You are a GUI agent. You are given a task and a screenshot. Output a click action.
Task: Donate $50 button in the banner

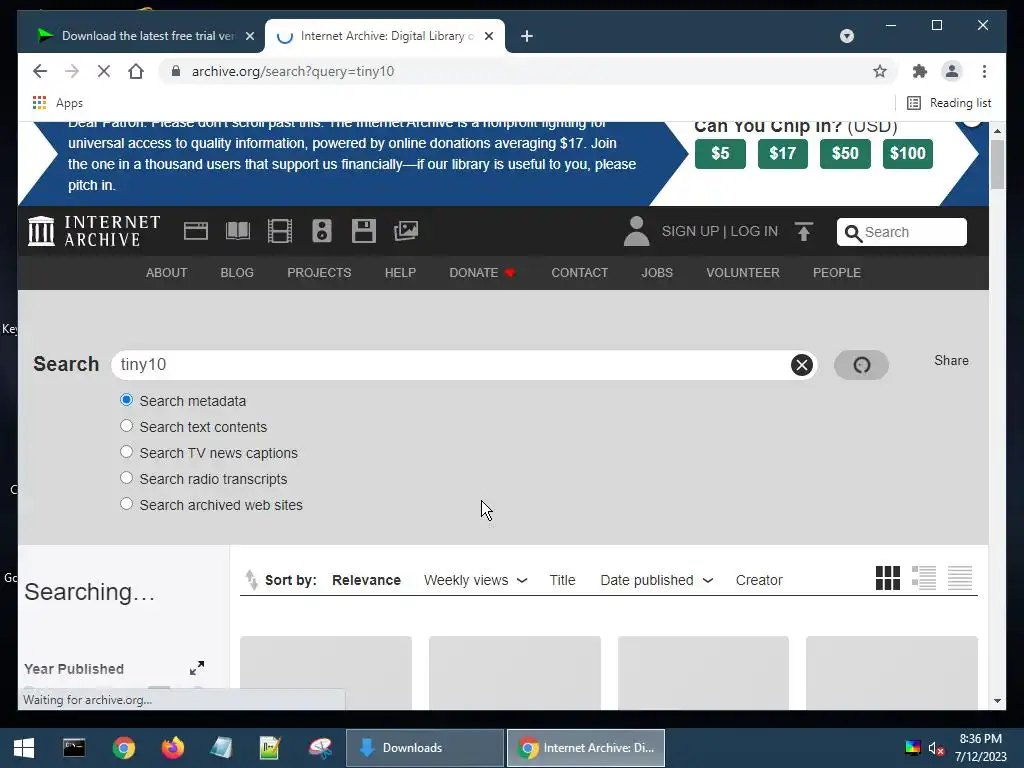[845, 153]
